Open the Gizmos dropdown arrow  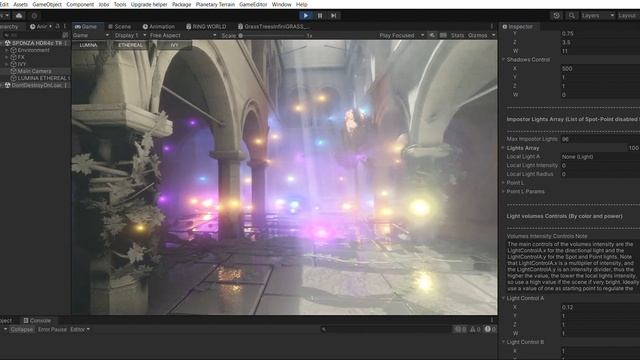pos(493,36)
